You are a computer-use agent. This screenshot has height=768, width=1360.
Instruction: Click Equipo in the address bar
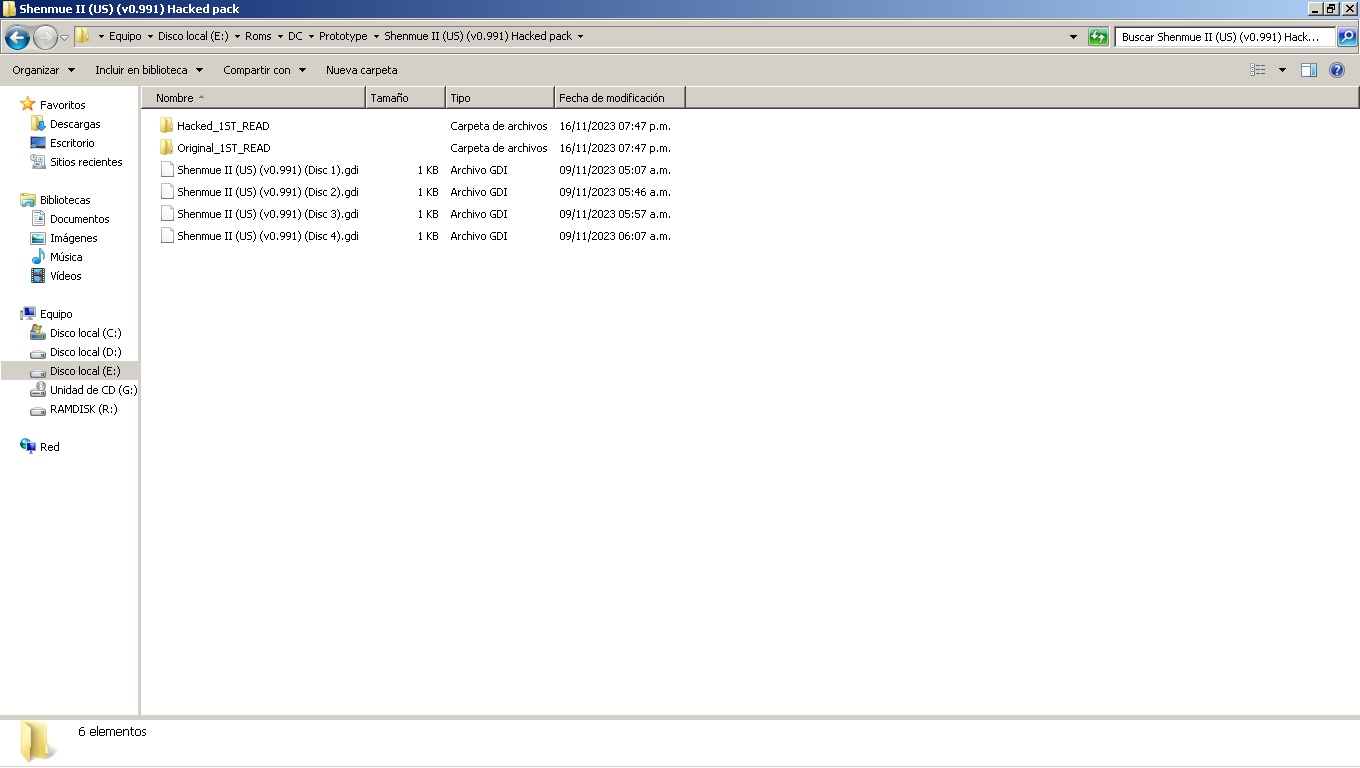(125, 36)
